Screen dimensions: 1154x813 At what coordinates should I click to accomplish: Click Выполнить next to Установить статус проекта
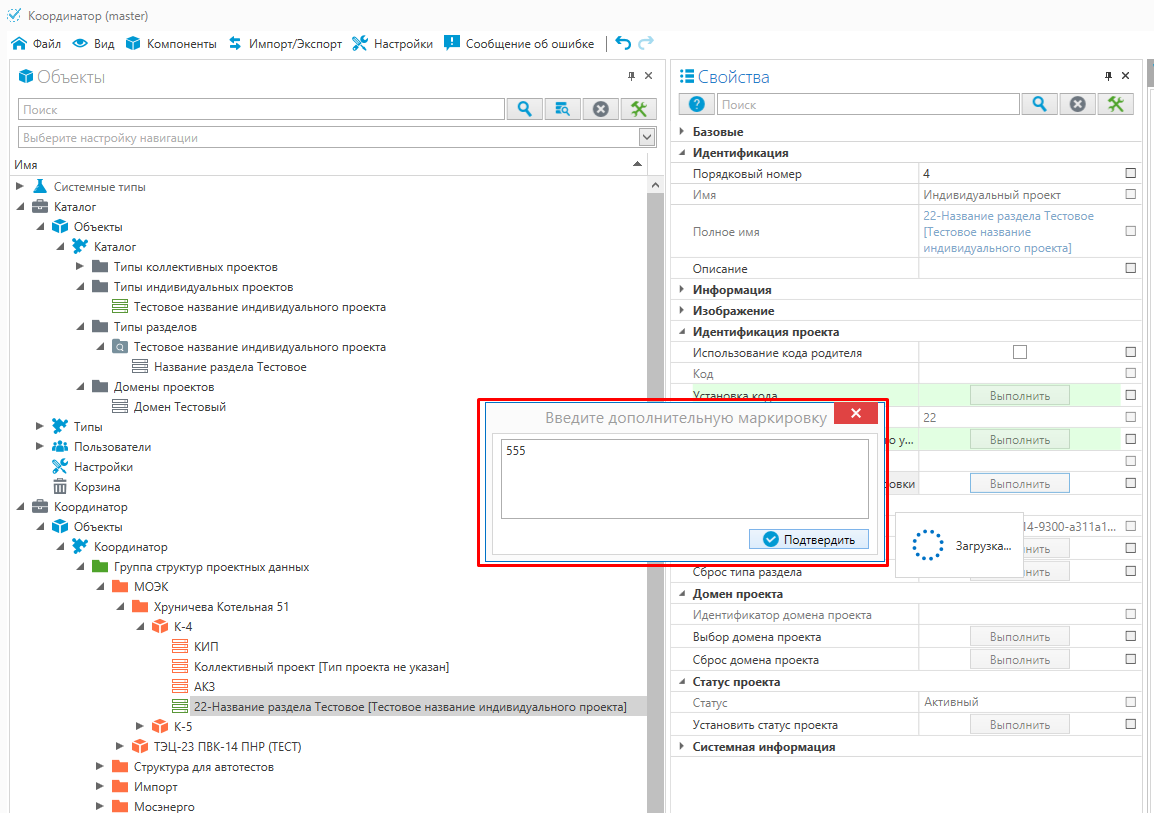(1019, 724)
